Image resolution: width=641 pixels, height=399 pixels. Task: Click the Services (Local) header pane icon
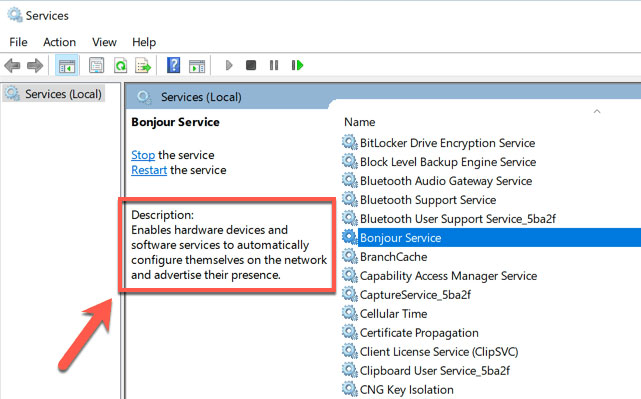pos(144,97)
